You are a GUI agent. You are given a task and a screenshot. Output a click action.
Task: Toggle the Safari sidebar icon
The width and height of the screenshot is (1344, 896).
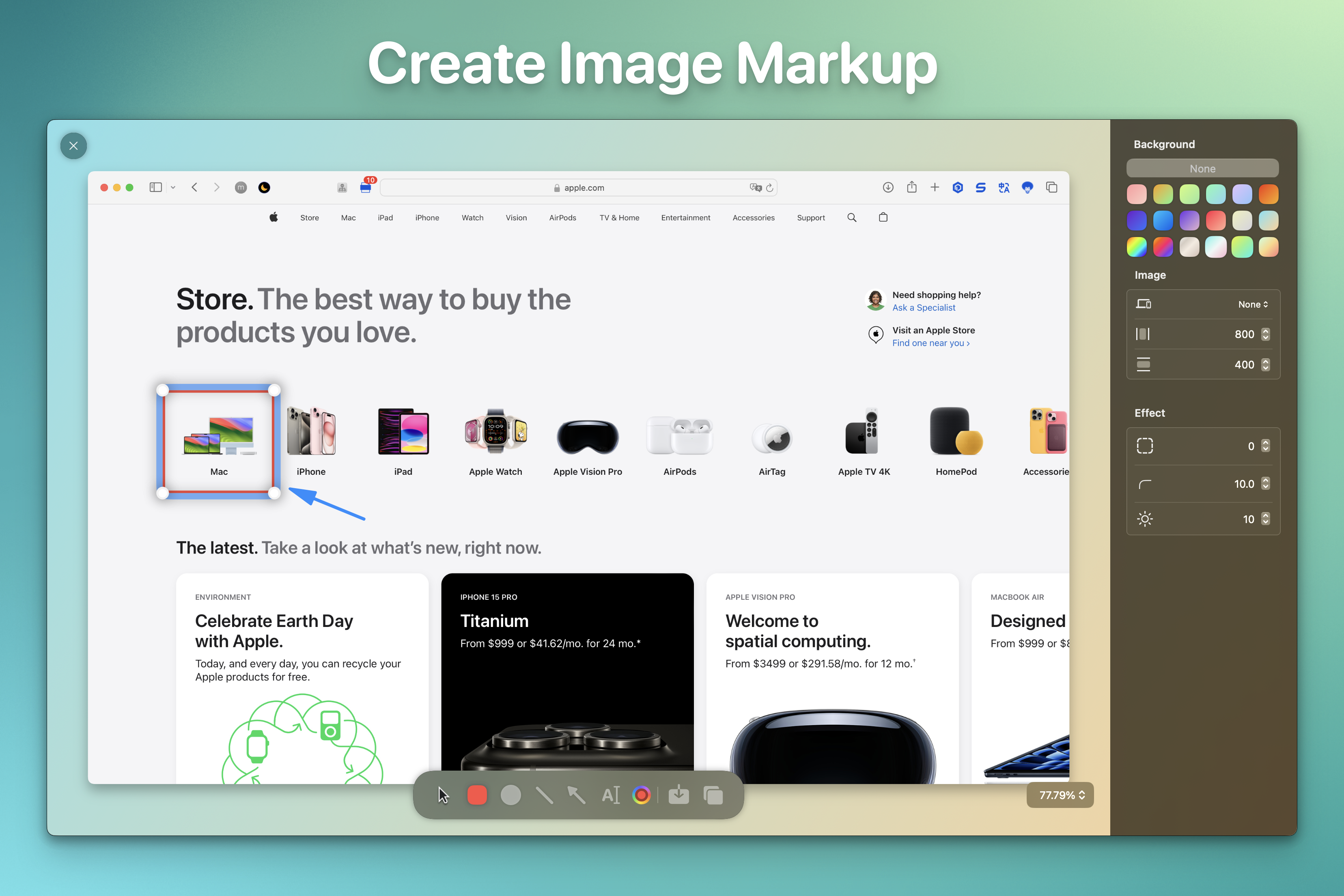pyautogui.click(x=155, y=187)
